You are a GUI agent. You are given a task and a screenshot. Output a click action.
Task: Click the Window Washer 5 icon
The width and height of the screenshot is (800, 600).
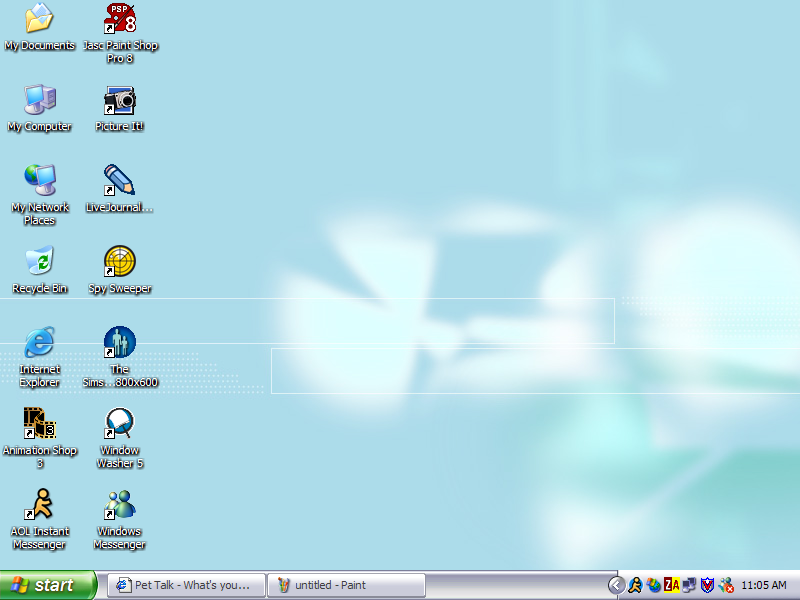(x=120, y=424)
